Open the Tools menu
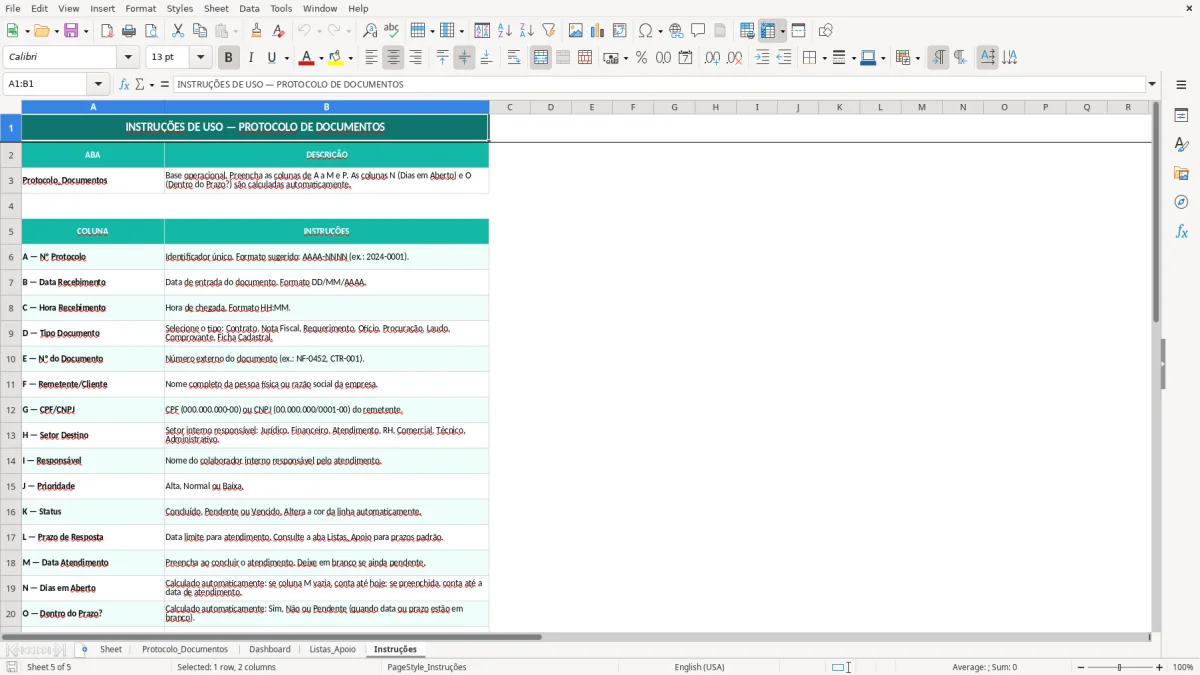 pos(281,8)
